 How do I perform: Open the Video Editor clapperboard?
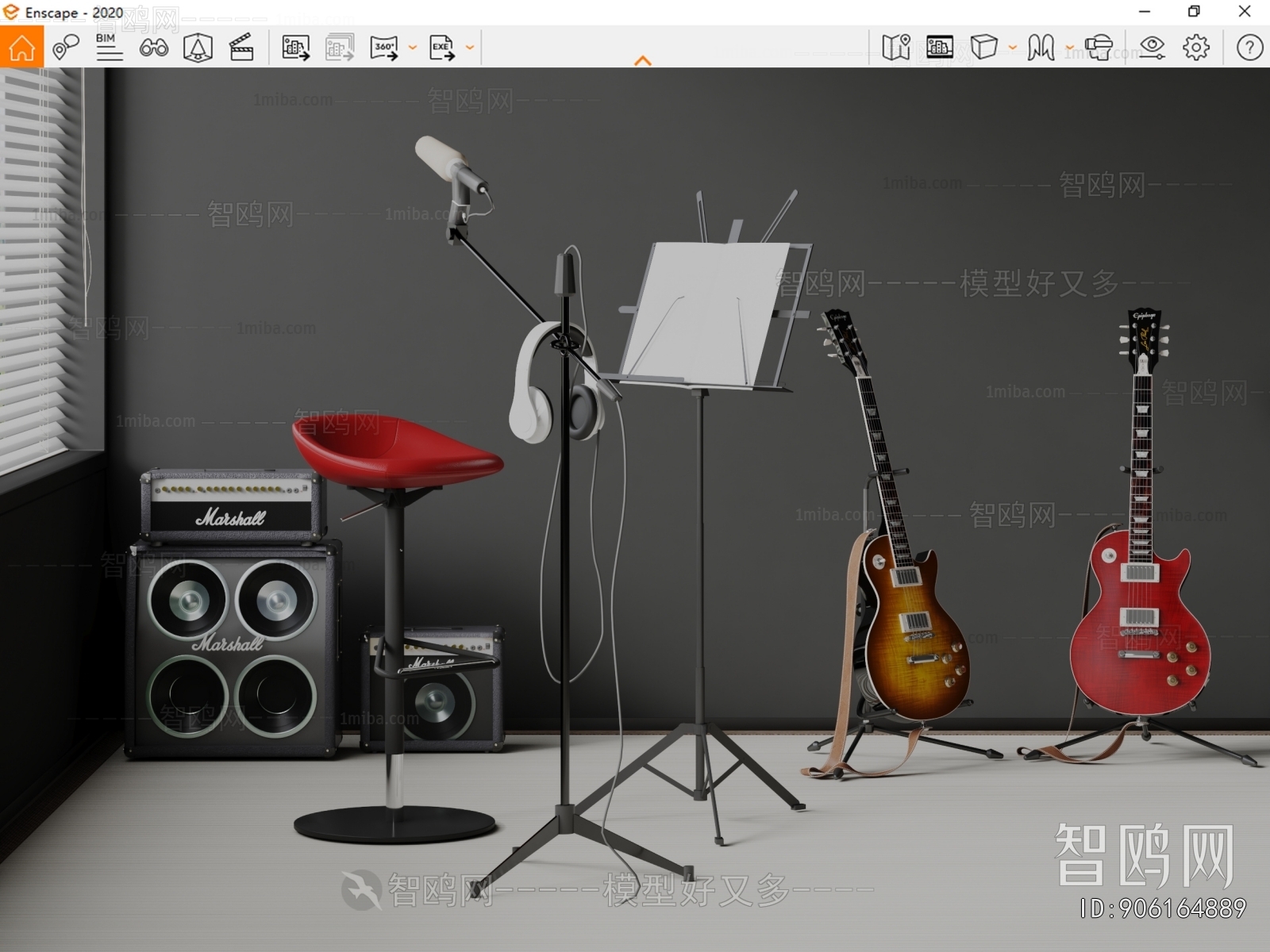click(241, 48)
